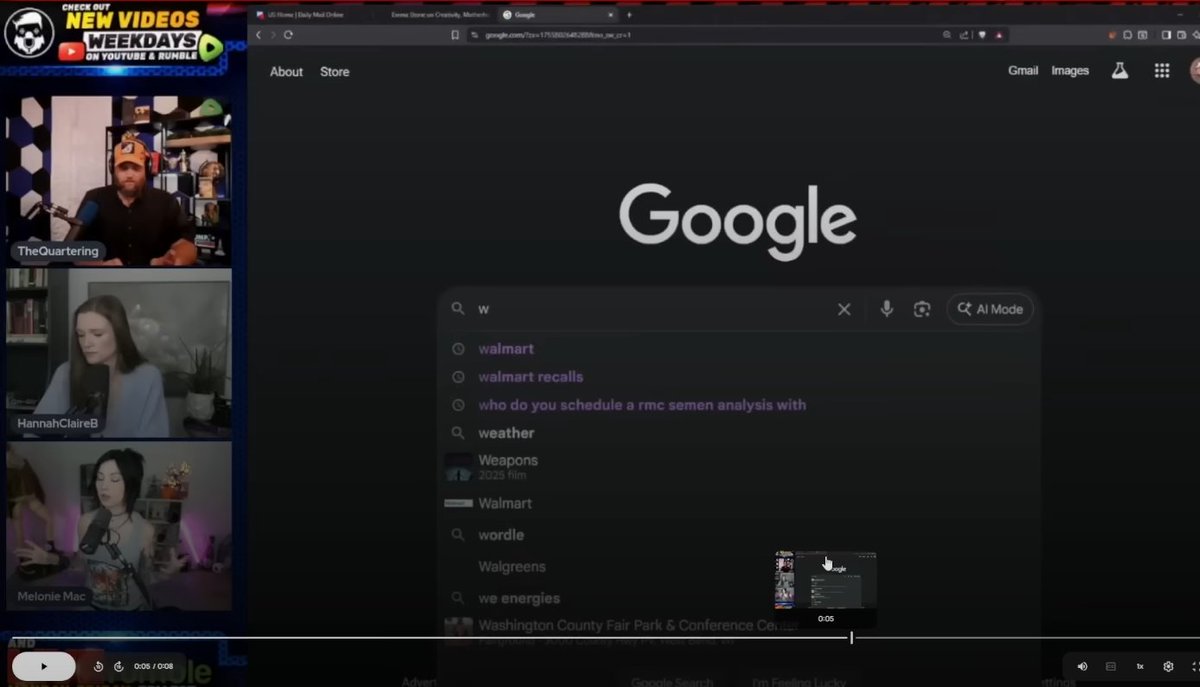Open the video player settings gear
Screen dimensions: 1200x687
point(1168,666)
